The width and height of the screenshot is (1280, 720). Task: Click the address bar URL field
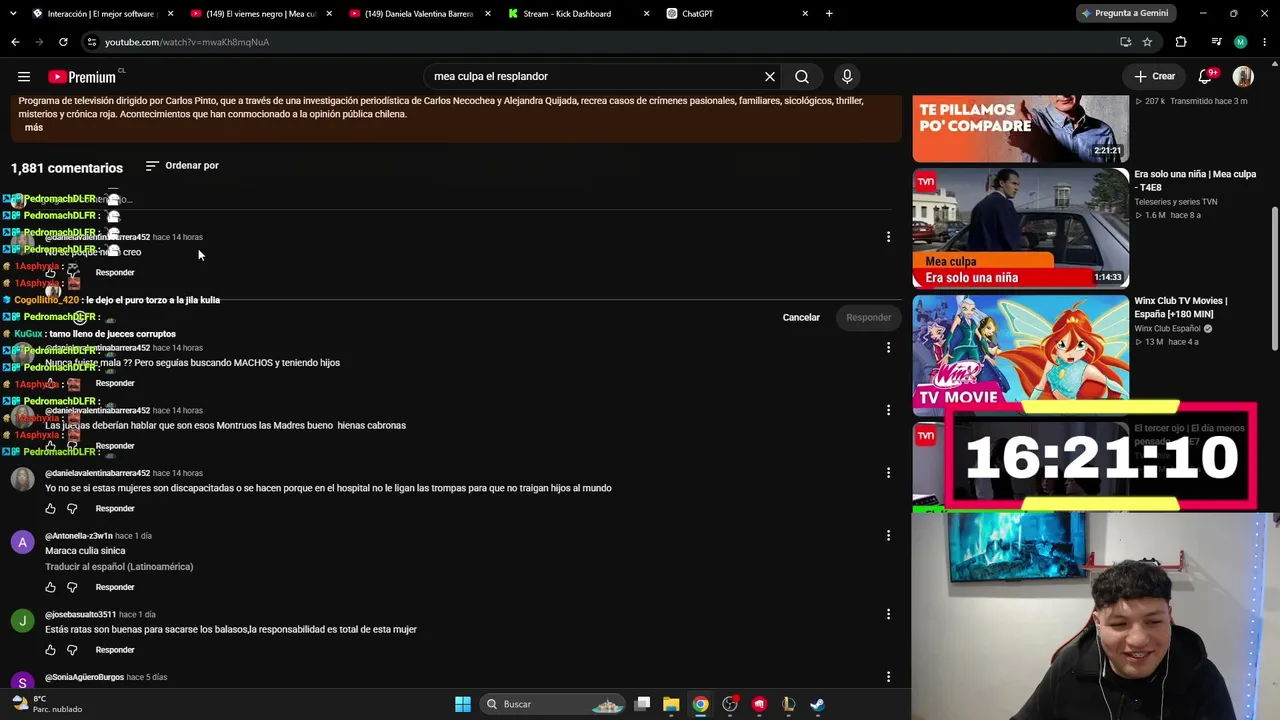[x=600, y=42]
